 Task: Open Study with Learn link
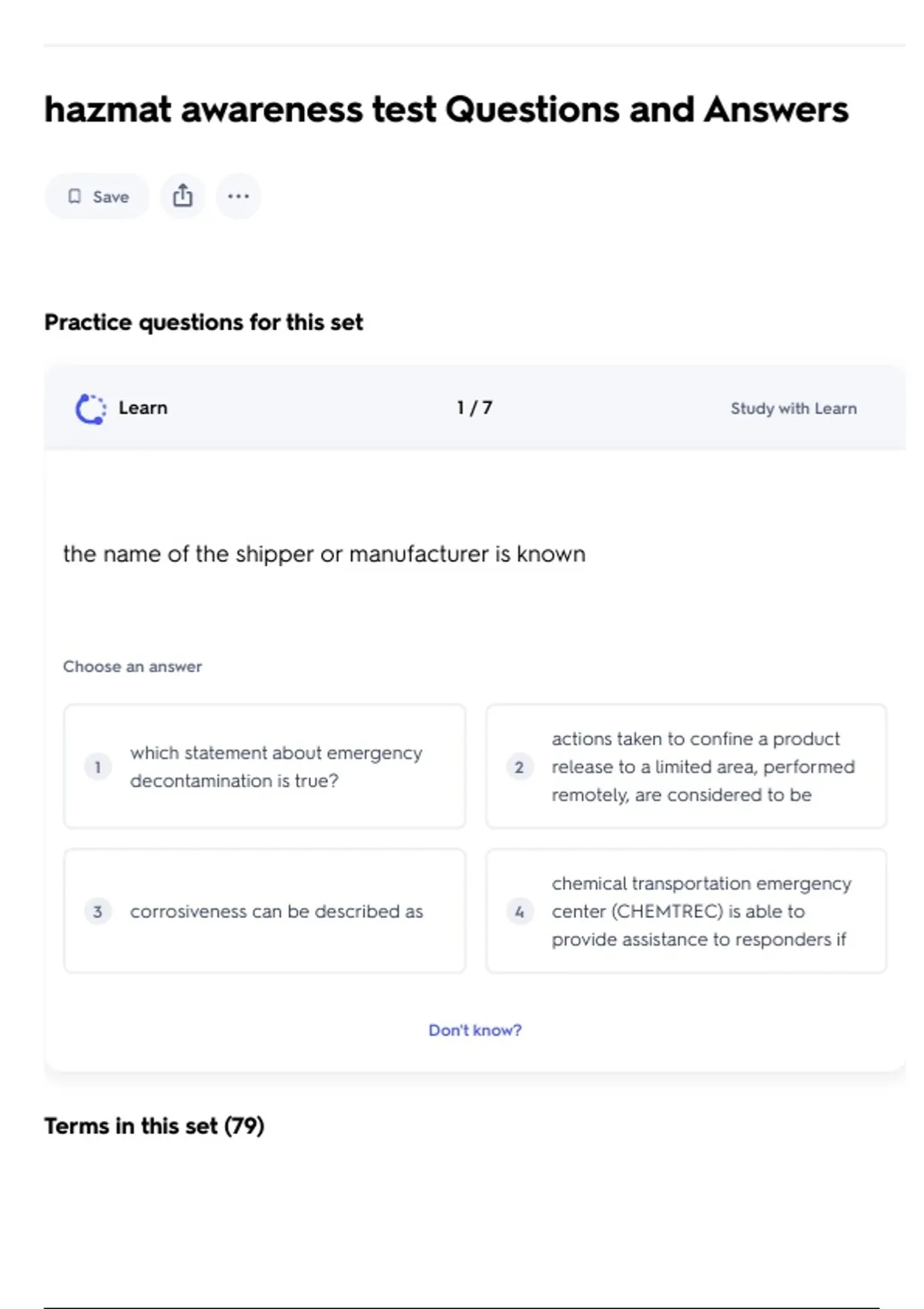pyautogui.click(x=793, y=409)
